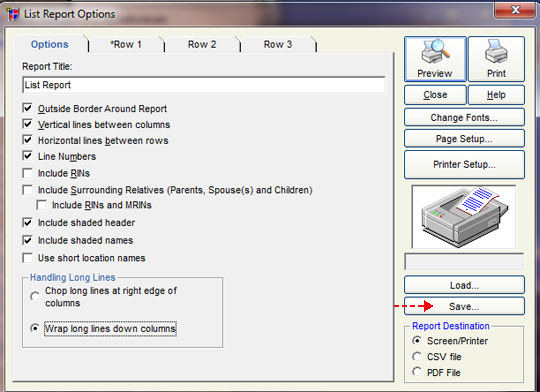
Task: Toggle Include shaded names checkbox
Action: (28, 240)
